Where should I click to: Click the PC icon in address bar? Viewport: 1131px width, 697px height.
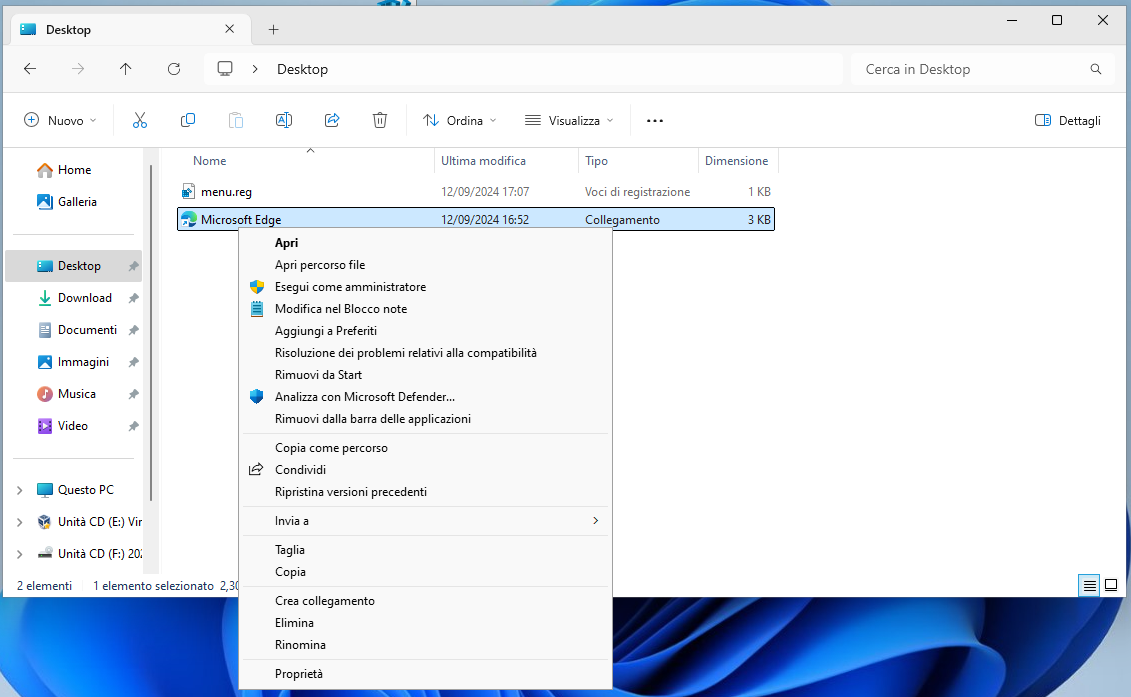[225, 69]
